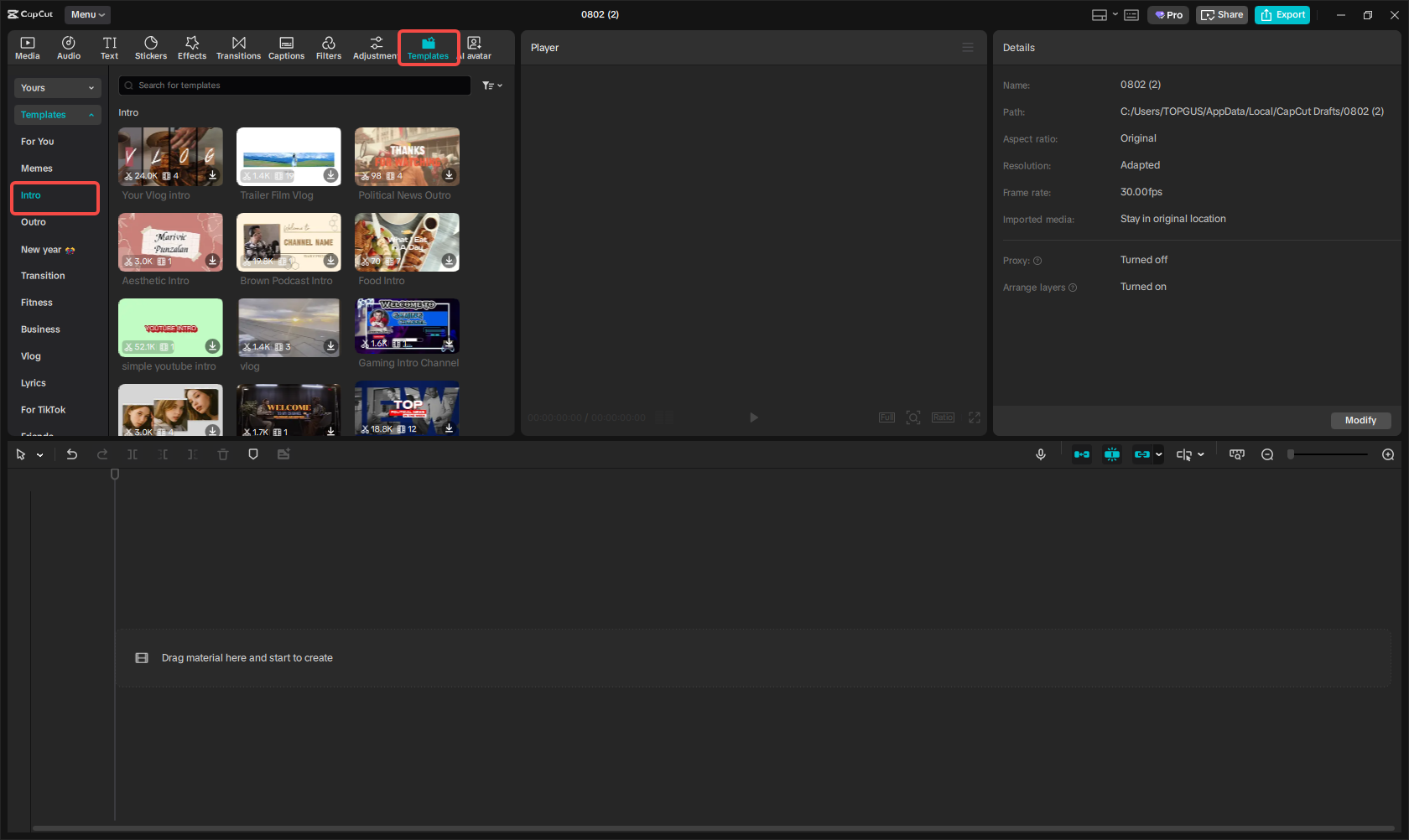Click the Export button
1409x840 pixels.
[x=1282, y=14]
